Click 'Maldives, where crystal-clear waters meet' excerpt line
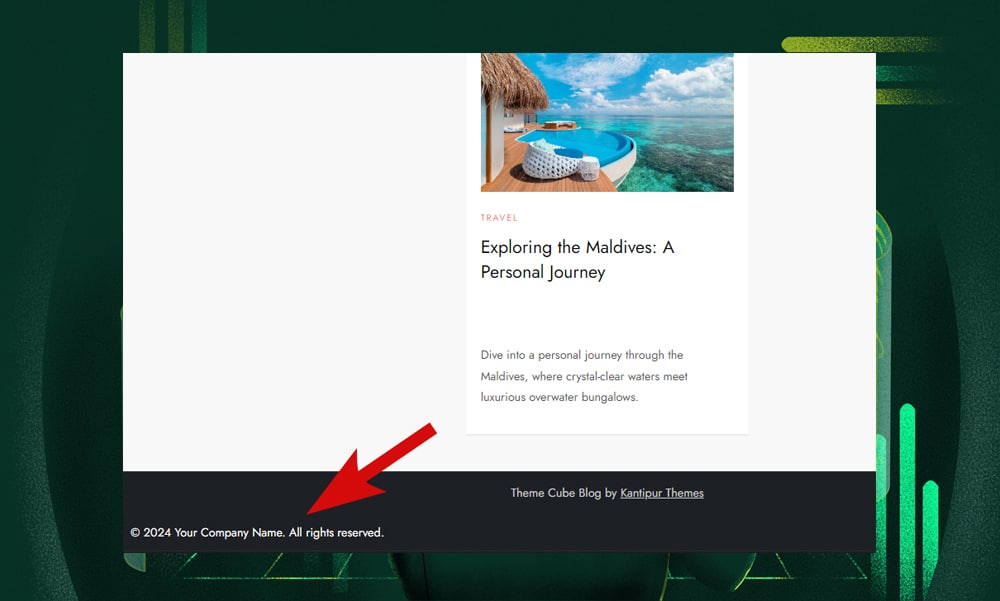 click(x=584, y=376)
